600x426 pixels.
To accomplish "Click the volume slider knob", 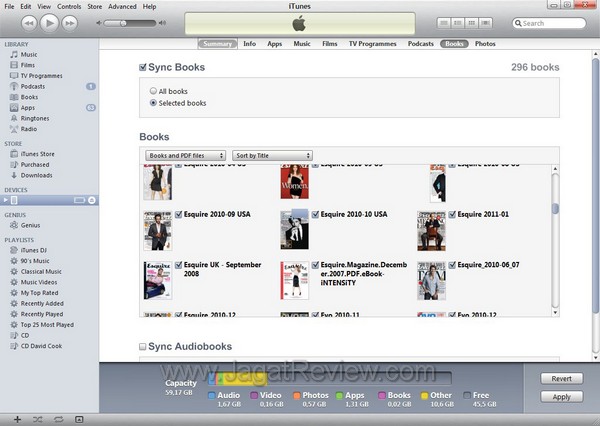I will (x=123, y=23).
